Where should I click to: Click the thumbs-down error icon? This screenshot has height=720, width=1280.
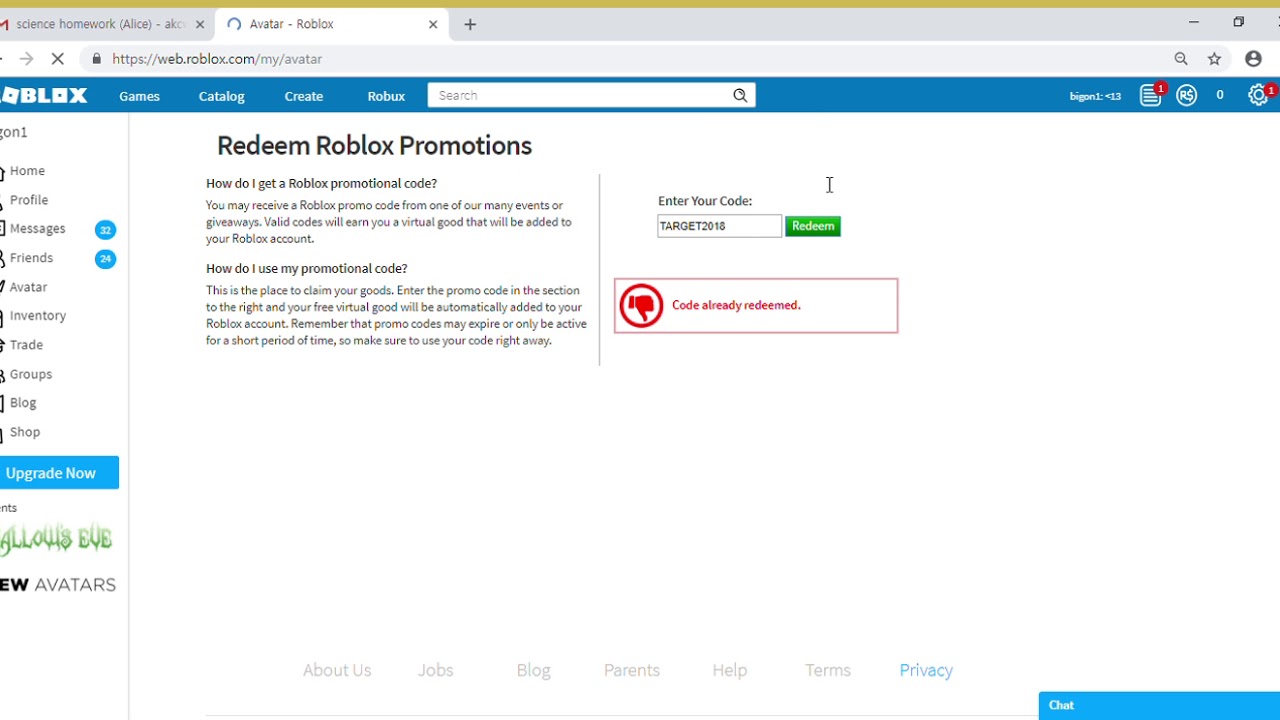pyautogui.click(x=641, y=306)
